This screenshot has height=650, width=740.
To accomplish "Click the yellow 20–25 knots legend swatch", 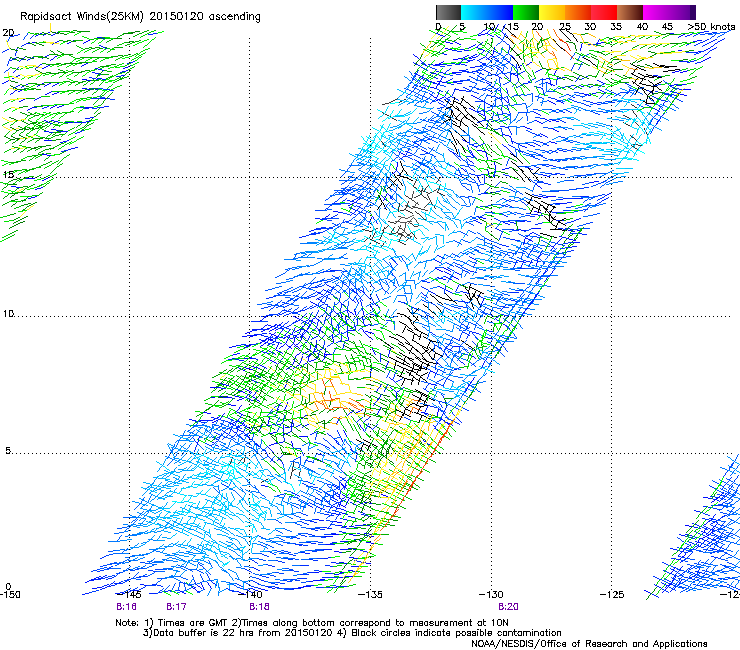I will click(x=551, y=12).
